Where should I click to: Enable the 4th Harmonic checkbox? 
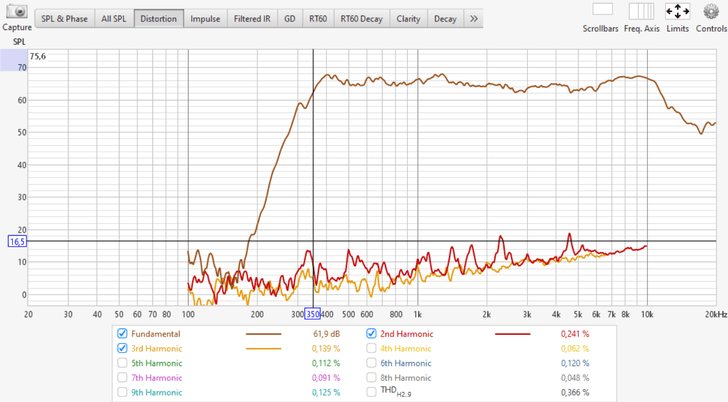371,348
